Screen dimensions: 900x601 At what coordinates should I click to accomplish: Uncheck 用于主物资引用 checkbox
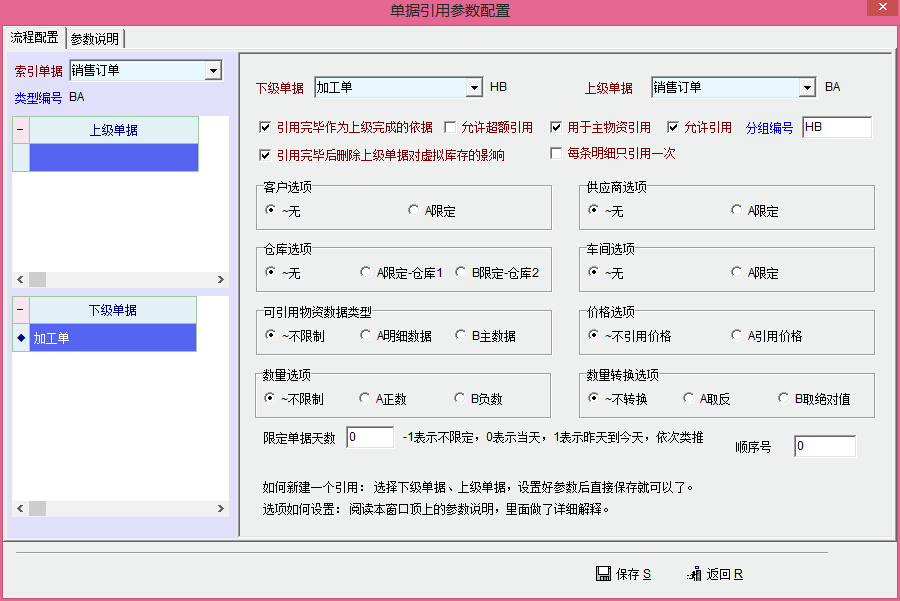pyautogui.click(x=557, y=128)
